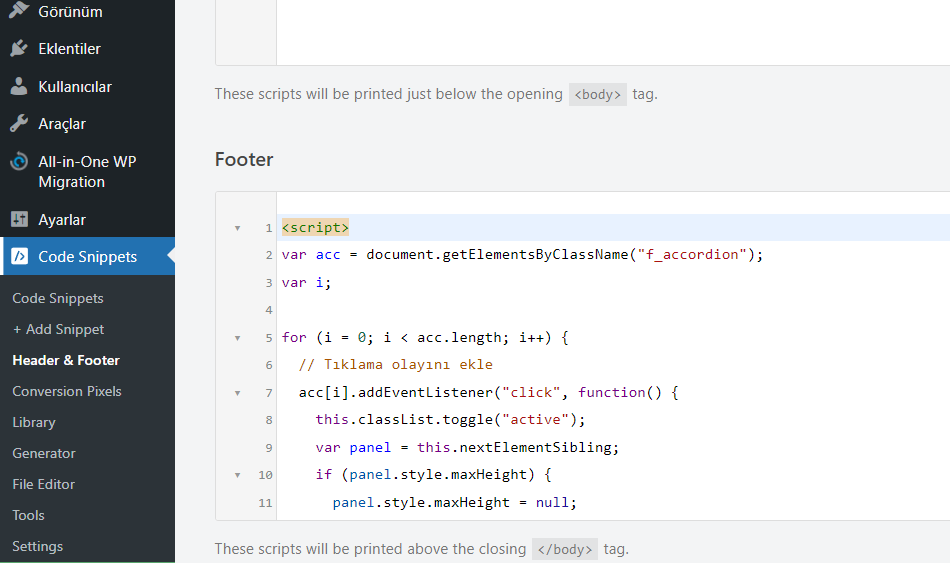The height and width of the screenshot is (563, 950).
Task: Click the Eklentiler plugin icon
Action: pyautogui.click(x=19, y=48)
